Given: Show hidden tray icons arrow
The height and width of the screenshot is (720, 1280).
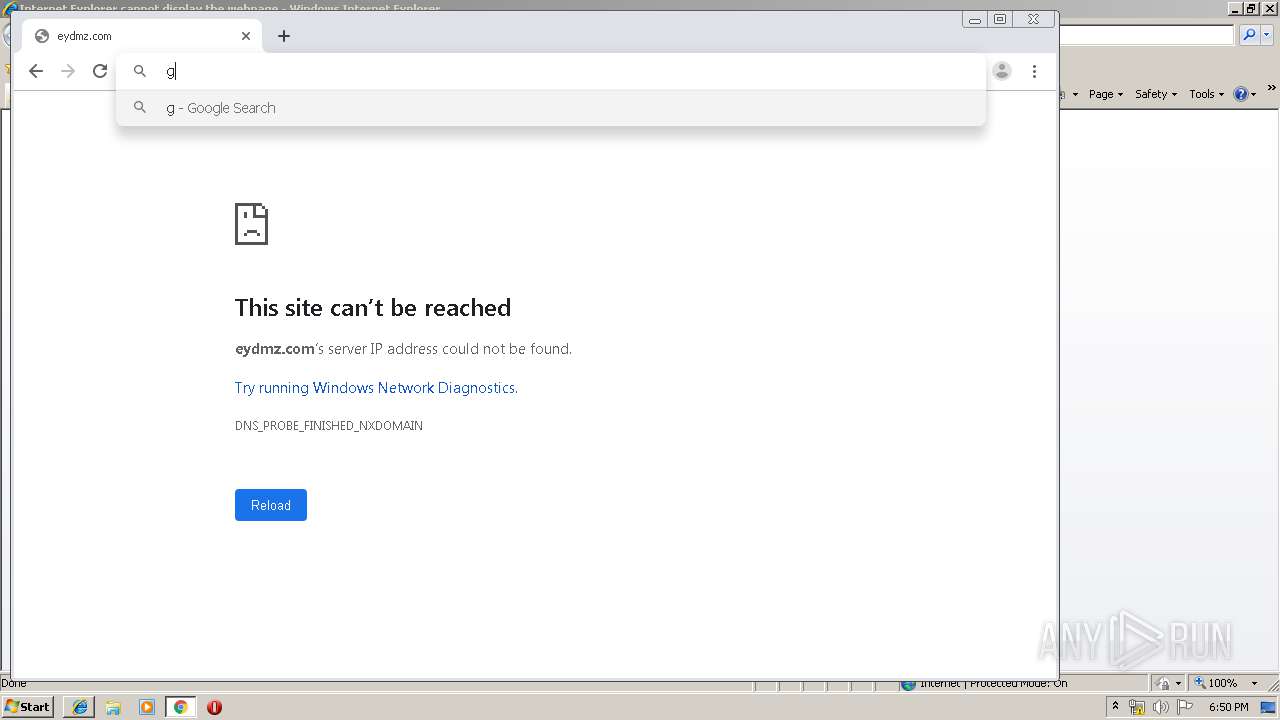Looking at the screenshot, I should click(1115, 707).
